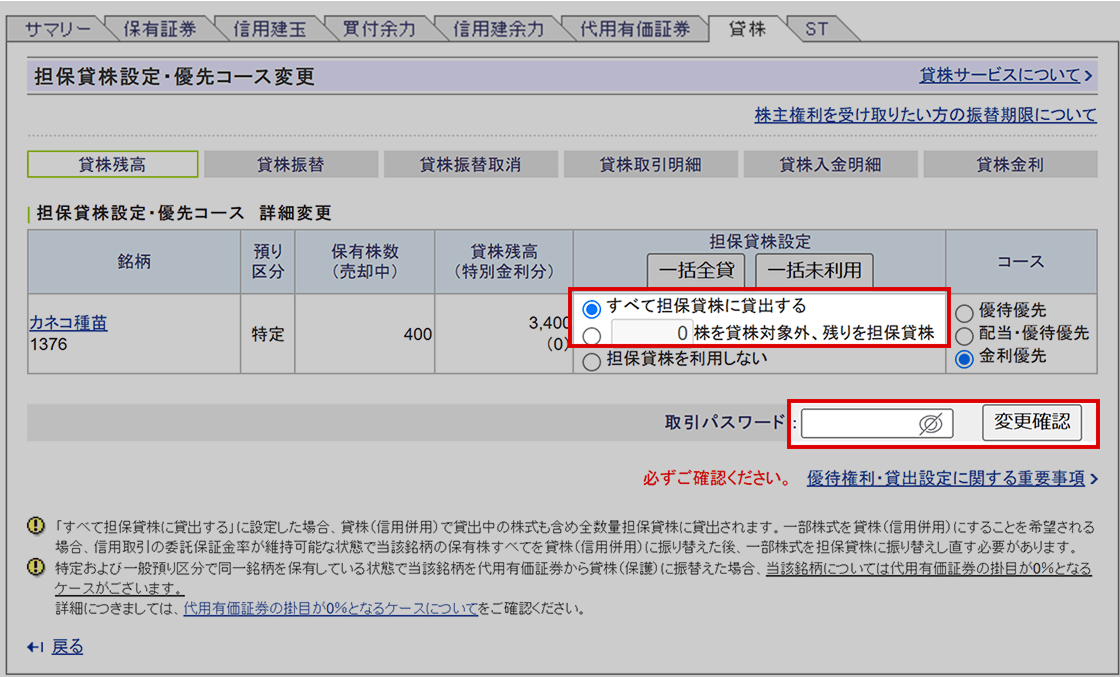This screenshot has height=677, width=1120.
Task: Click the excluded share count field
Action: (x=652, y=334)
